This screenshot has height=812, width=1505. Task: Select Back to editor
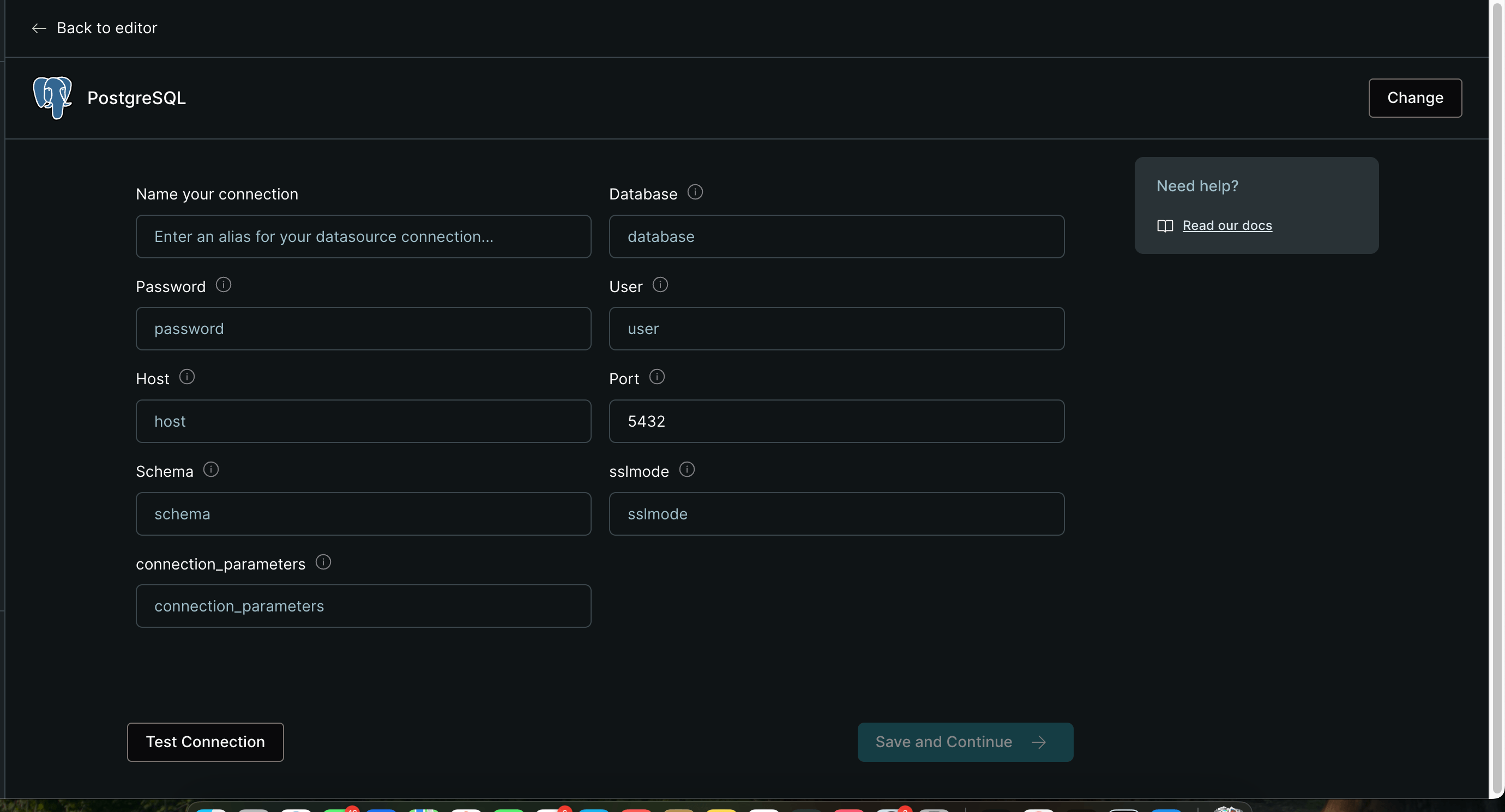(x=106, y=27)
